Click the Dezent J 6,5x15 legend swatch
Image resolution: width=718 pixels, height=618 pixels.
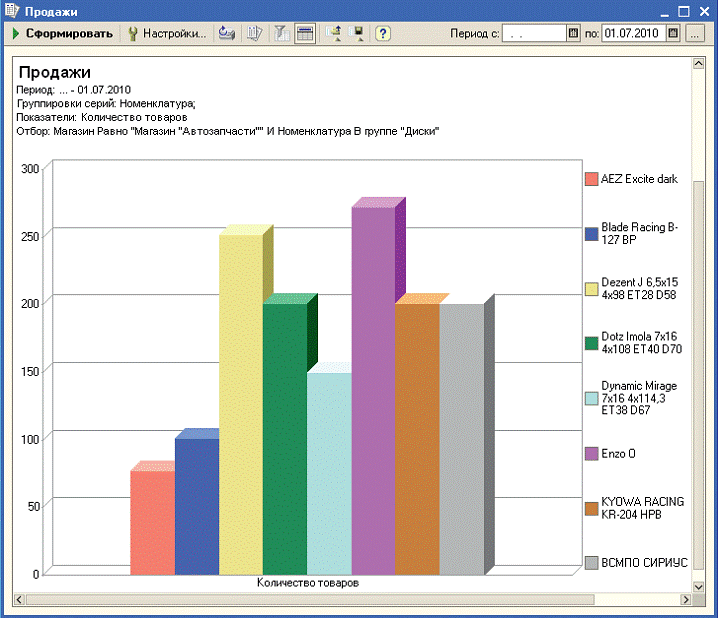point(592,289)
